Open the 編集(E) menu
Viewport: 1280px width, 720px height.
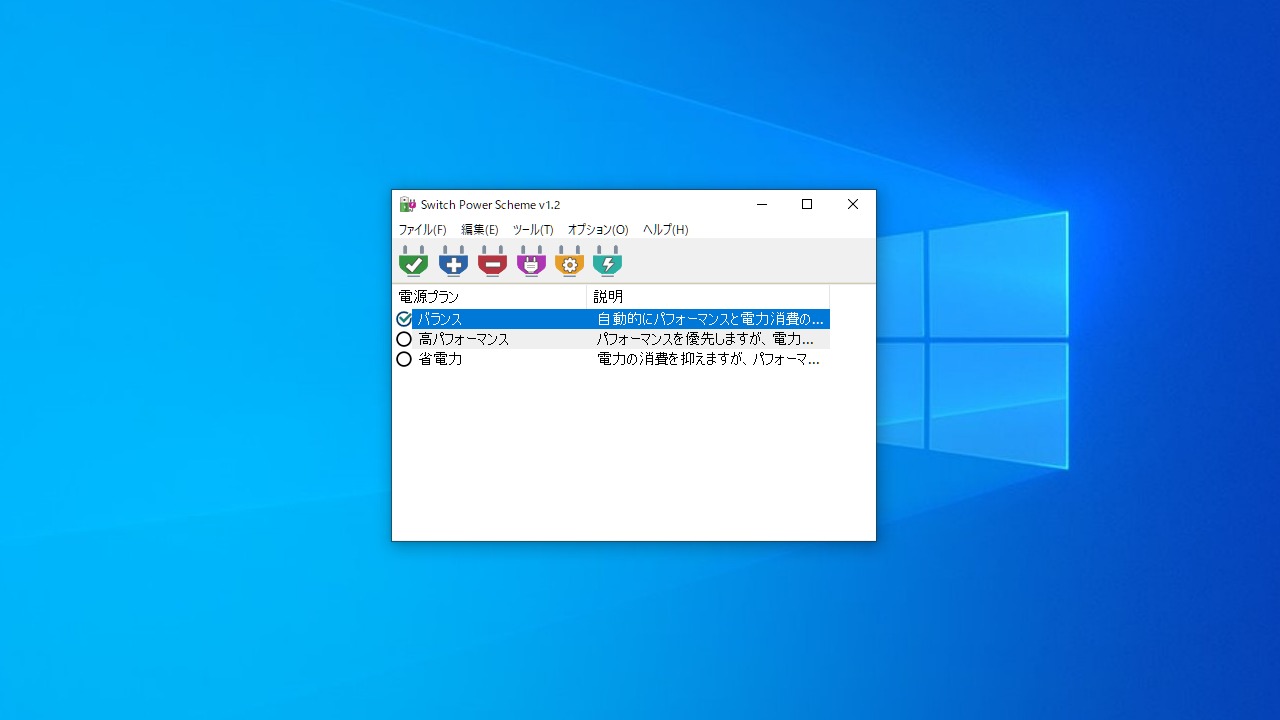480,229
